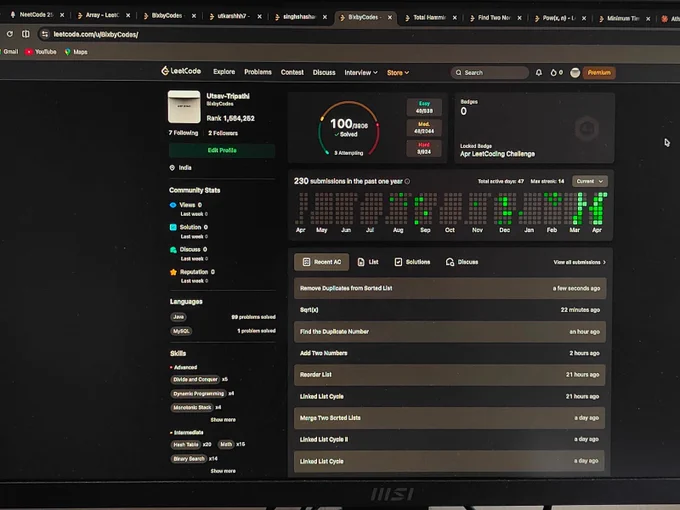Viewport: 680px width, 510px height.
Task: Click the Hash Table skill tag
Action: [186, 445]
